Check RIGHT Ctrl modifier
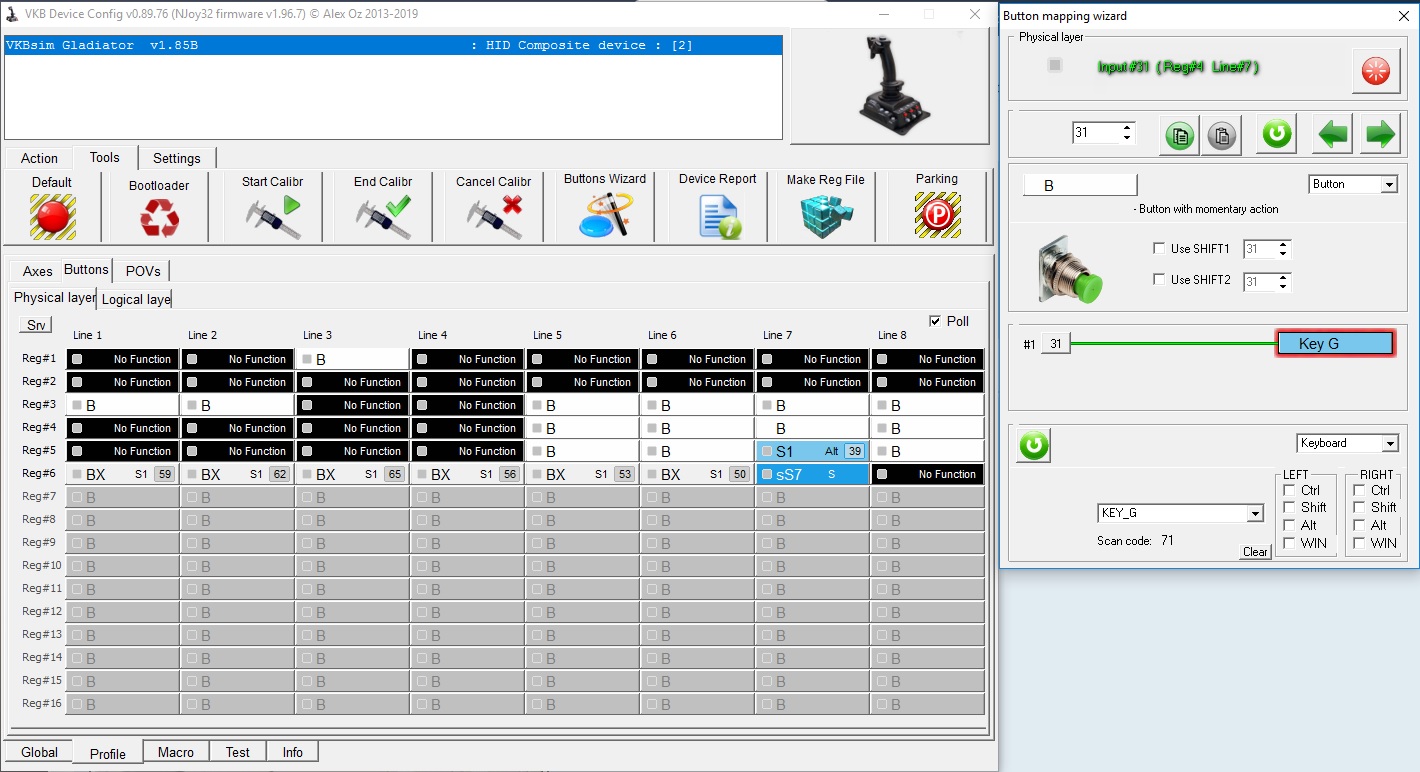The image size is (1420, 772). 1359,490
